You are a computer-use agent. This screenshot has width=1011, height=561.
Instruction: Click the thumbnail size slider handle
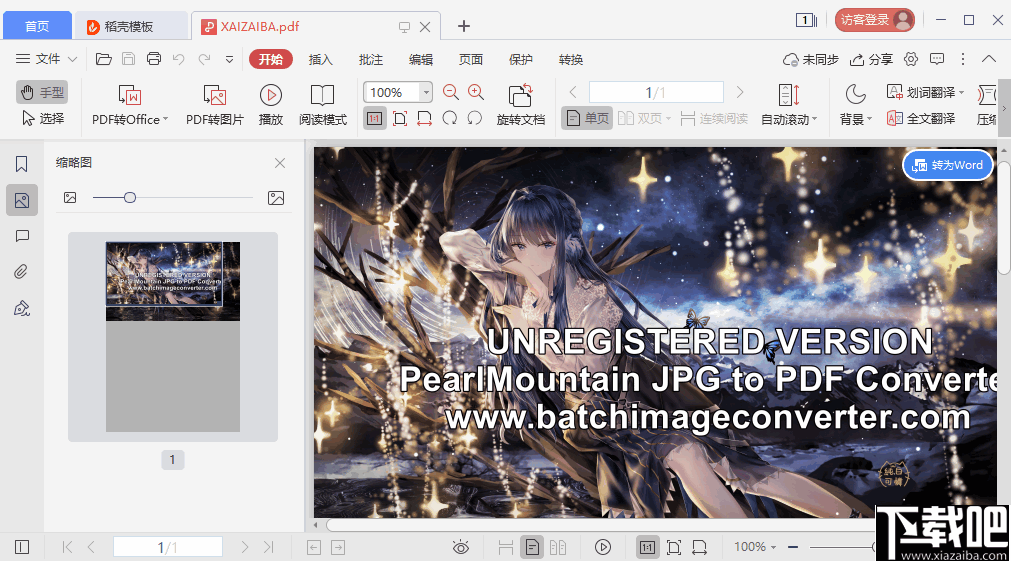click(130, 197)
